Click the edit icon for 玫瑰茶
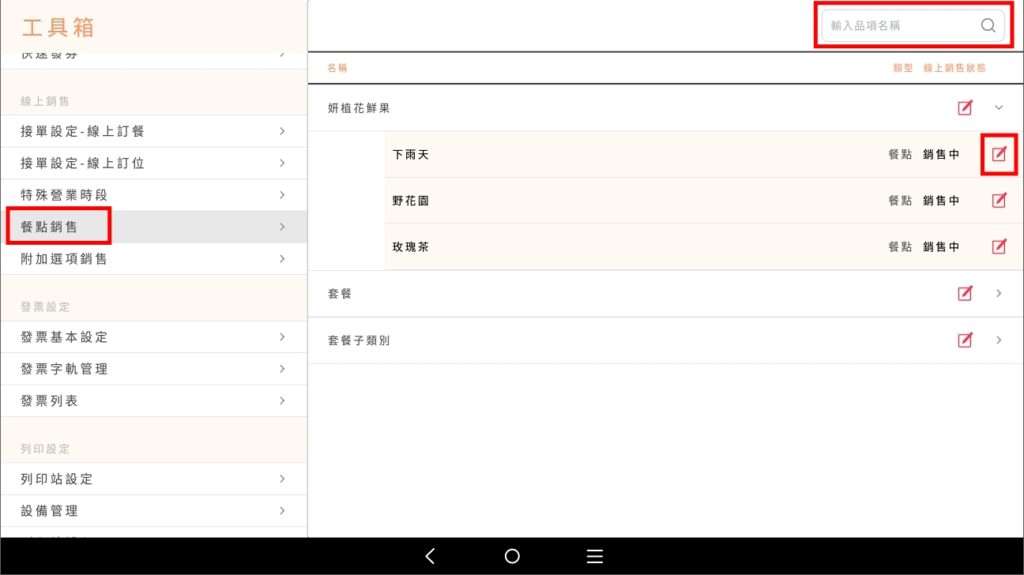Image resolution: width=1024 pixels, height=575 pixels. [998, 247]
